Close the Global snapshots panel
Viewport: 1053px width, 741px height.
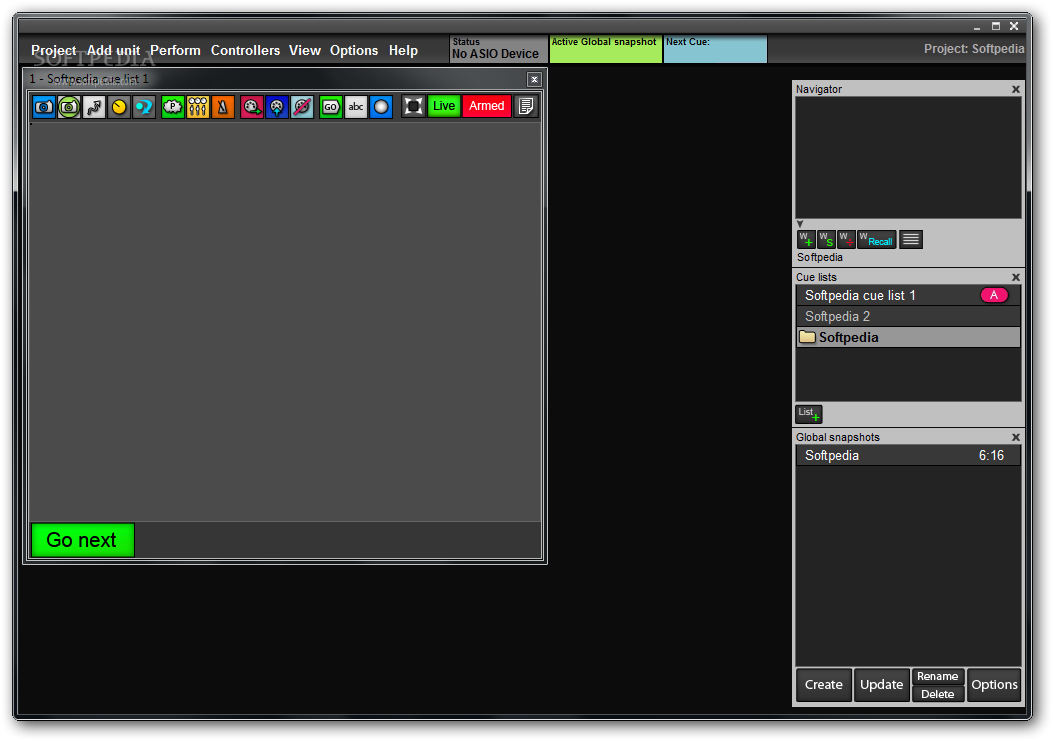pos(1015,437)
